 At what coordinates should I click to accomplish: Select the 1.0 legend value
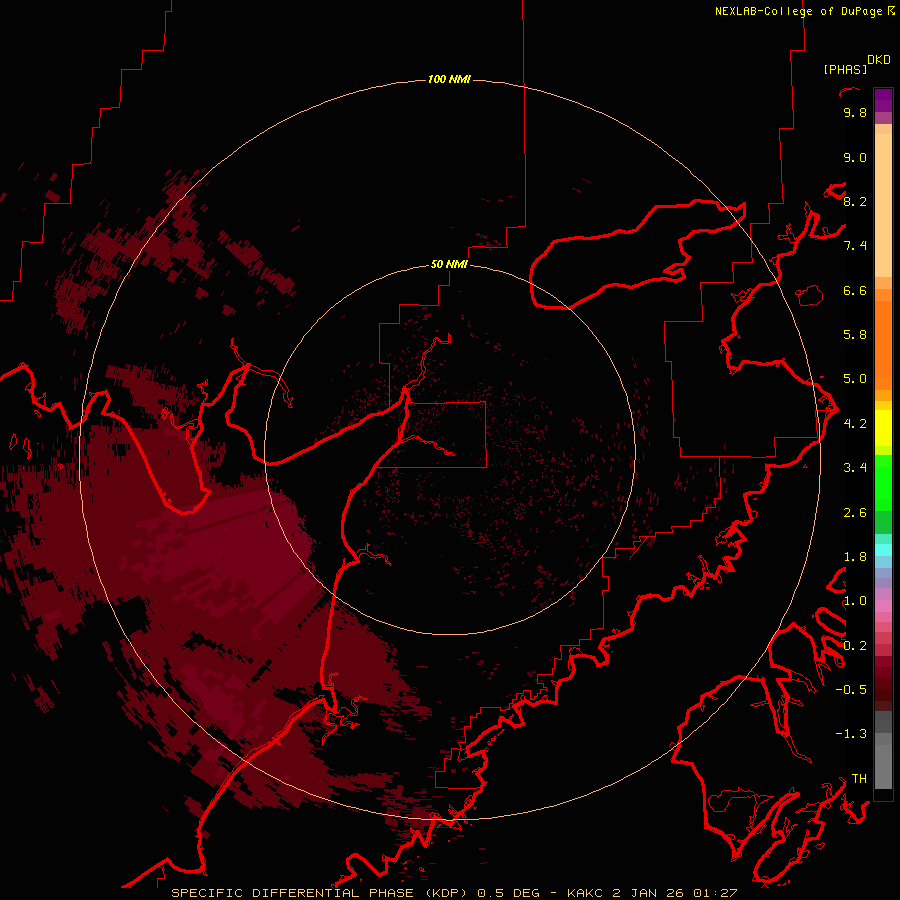pyautogui.click(x=855, y=601)
